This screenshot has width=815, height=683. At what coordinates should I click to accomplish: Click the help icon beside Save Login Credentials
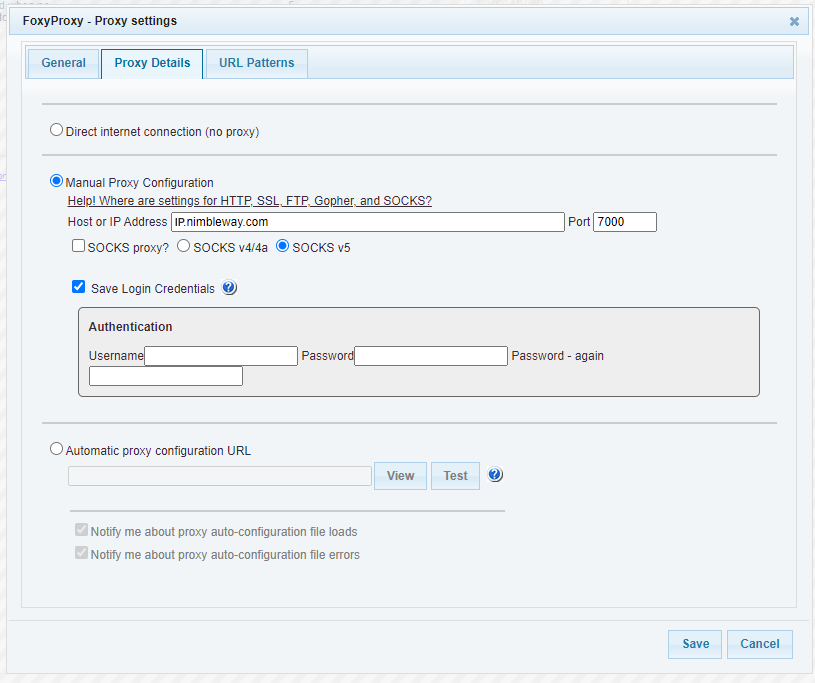click(x=229, y=288)
